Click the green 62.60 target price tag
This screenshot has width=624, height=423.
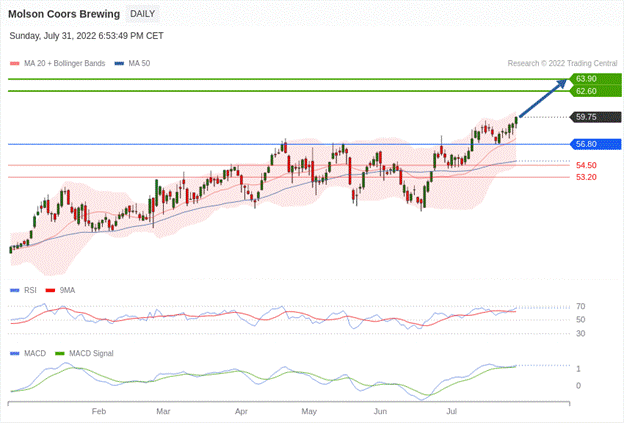(x=596, y=91)
